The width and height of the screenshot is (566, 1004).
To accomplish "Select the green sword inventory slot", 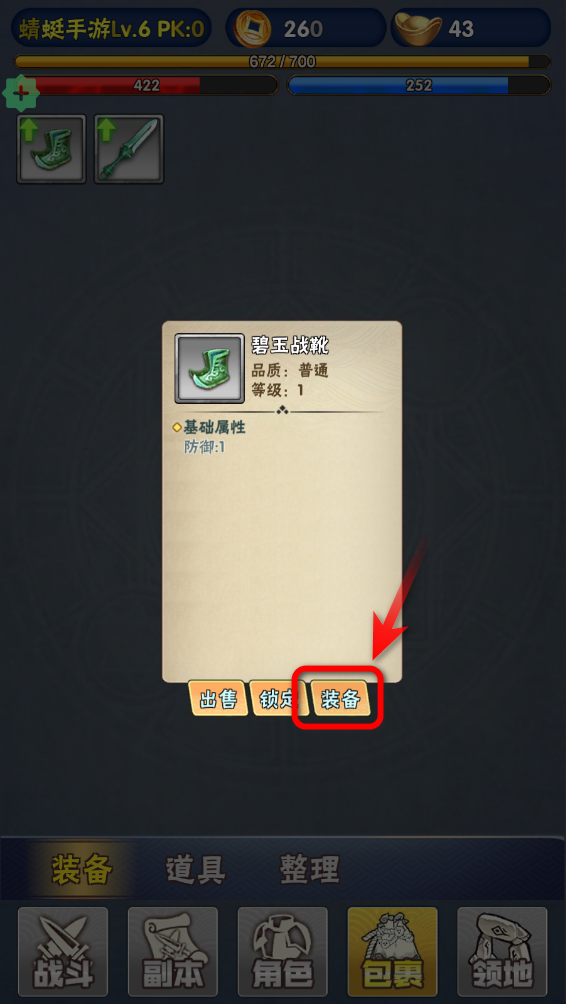I will (129, 149).
